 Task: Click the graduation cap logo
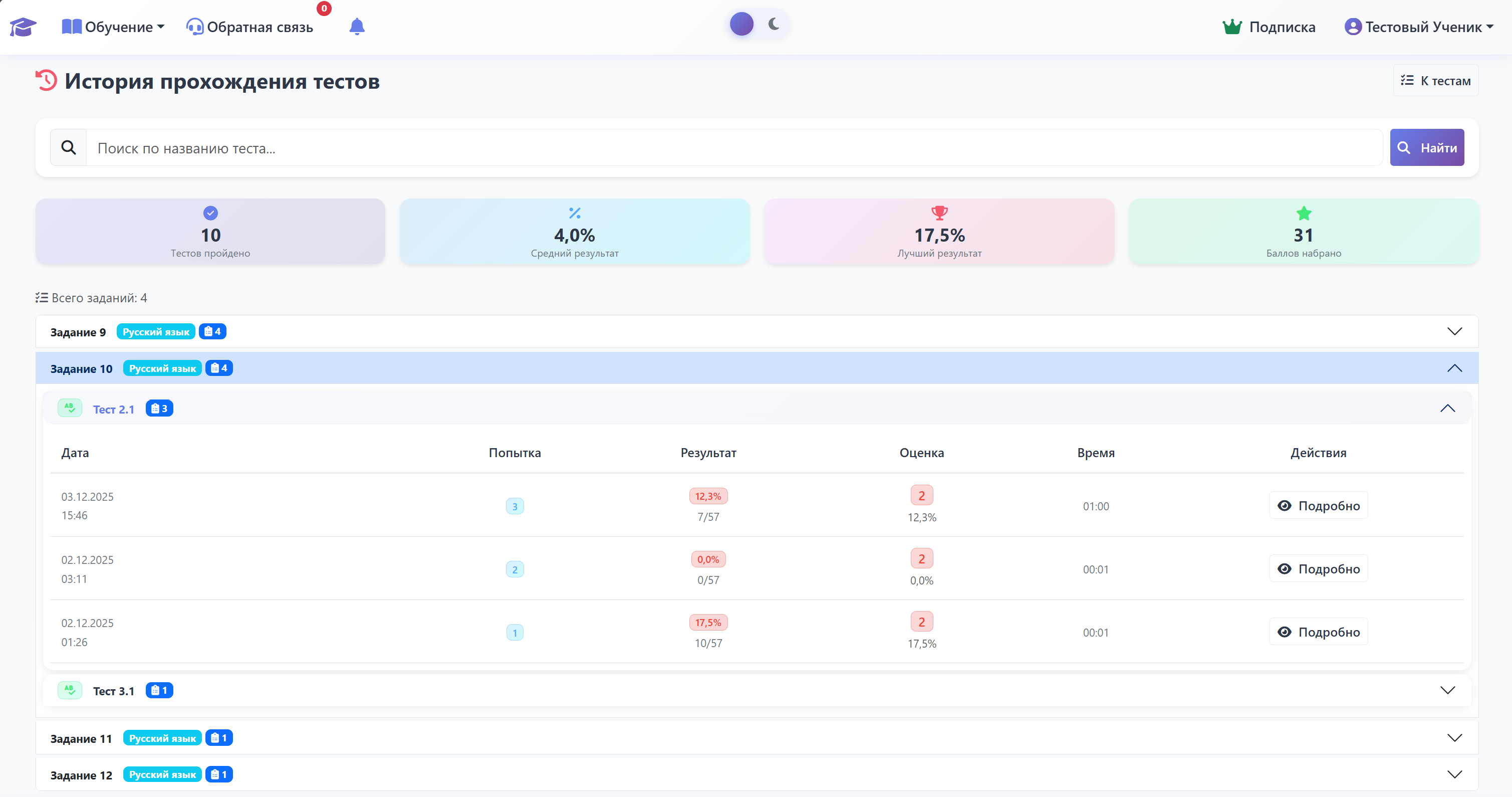pos(23,27)
